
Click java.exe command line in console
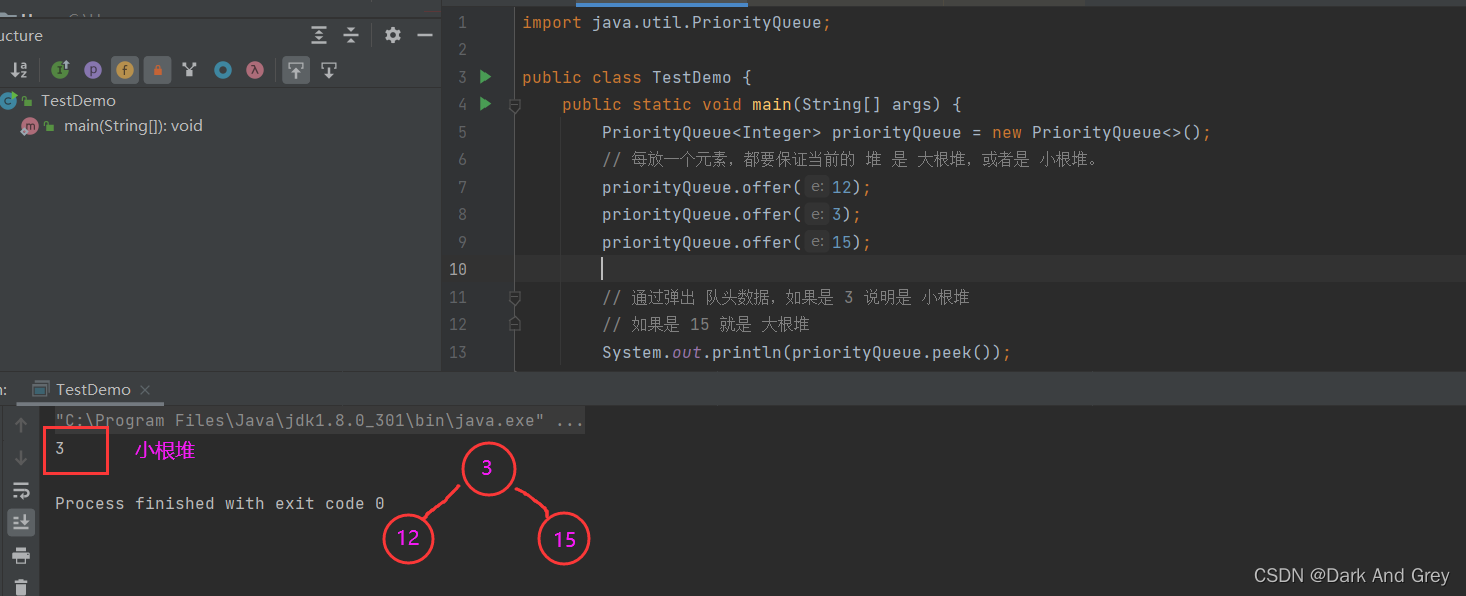(x=319, y=421)
